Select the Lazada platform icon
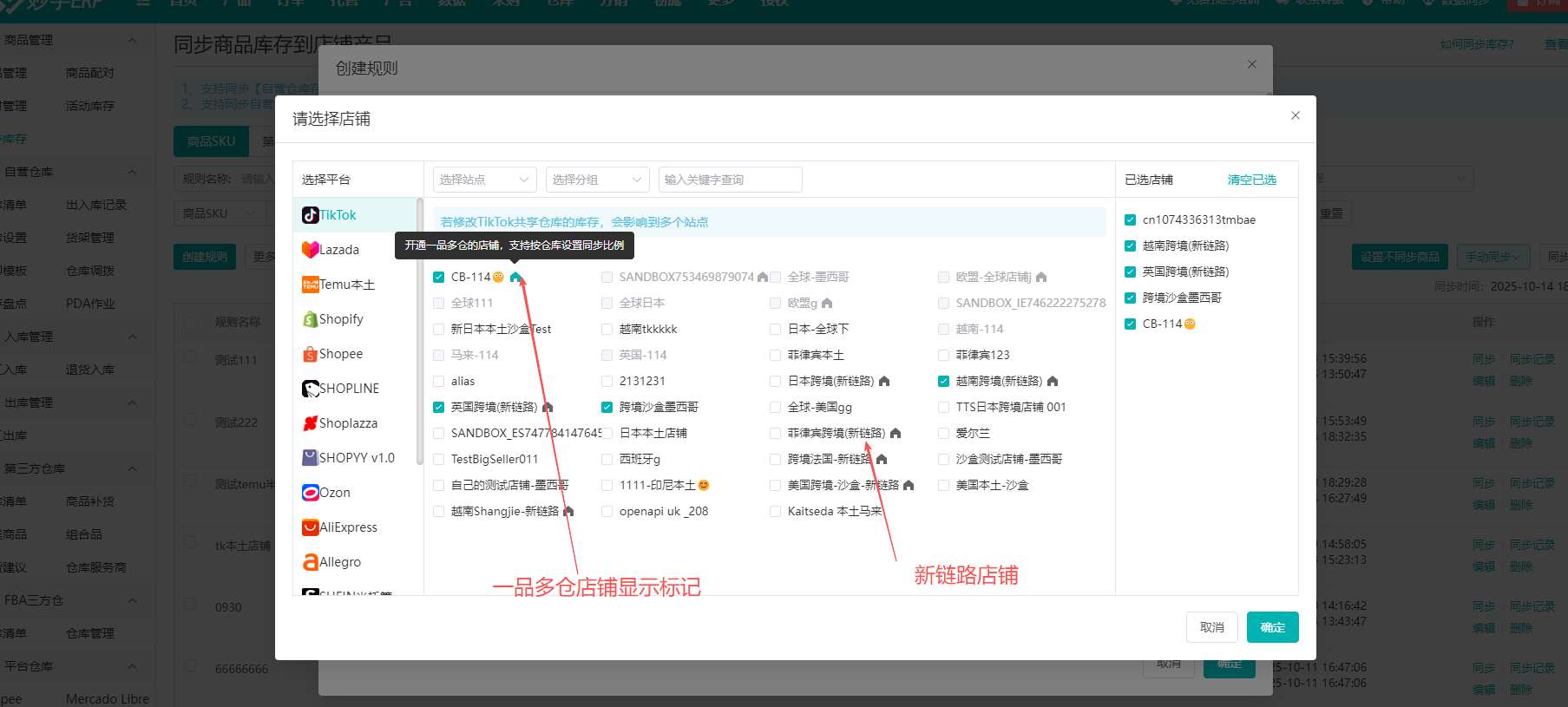Viewport: 1568px width, 707px height. 310,250
